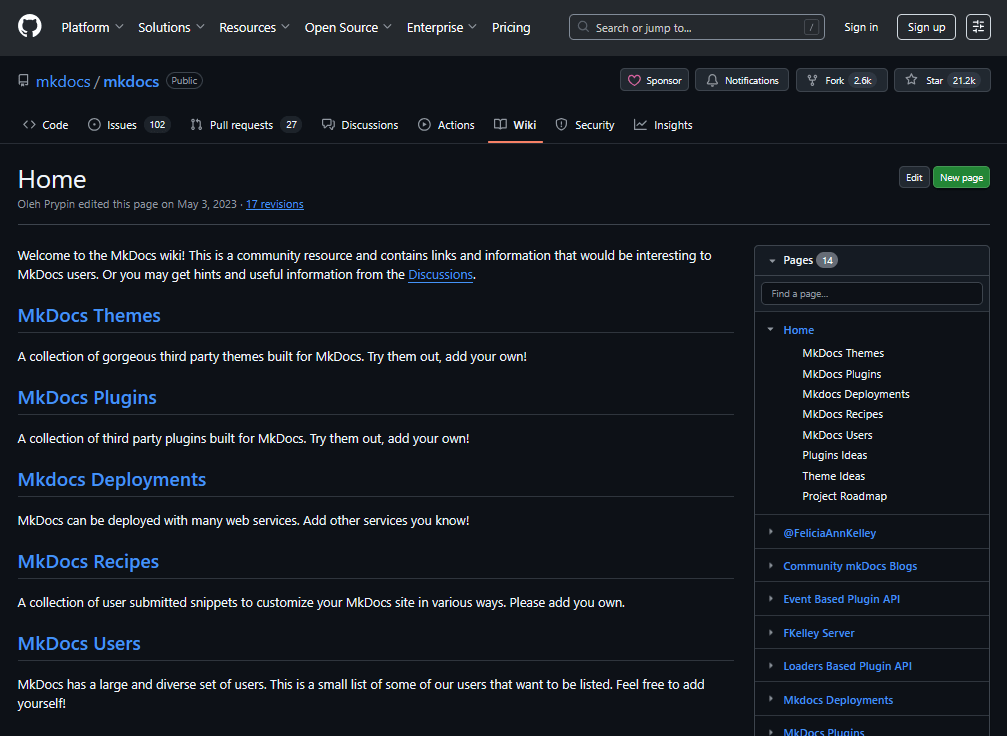Screen dimensions: 1007x736
Task: Open the Solutions navigation dropdown
Action: (x=171, y=27)
